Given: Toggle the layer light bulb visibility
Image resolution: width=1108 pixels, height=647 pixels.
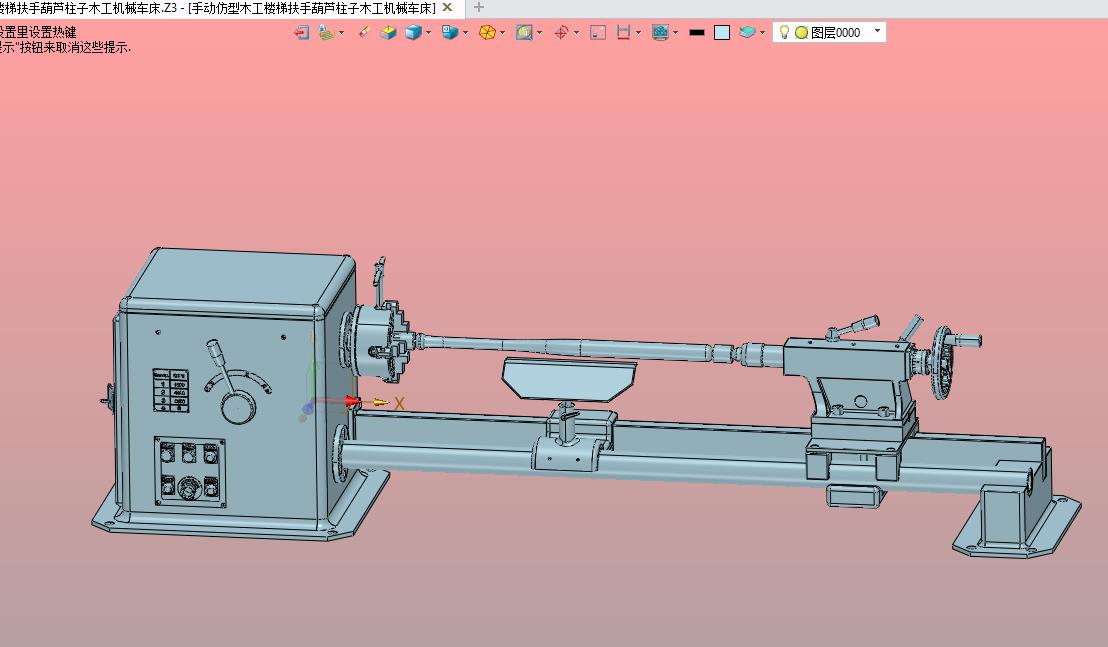Looking at the screenshot, I should pos(785,32).
